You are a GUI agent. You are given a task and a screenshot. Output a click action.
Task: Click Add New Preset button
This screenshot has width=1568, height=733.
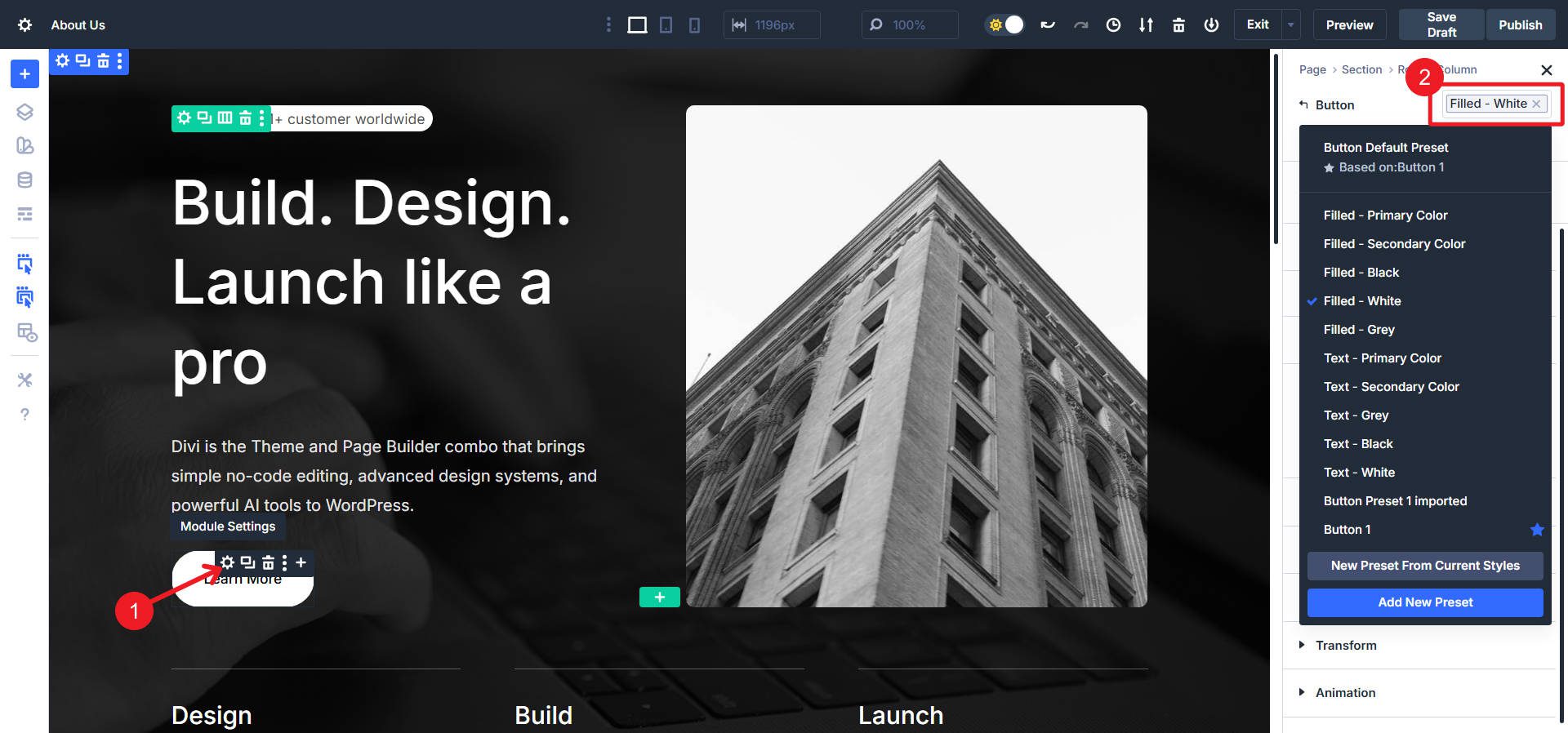pos(1425,602)
